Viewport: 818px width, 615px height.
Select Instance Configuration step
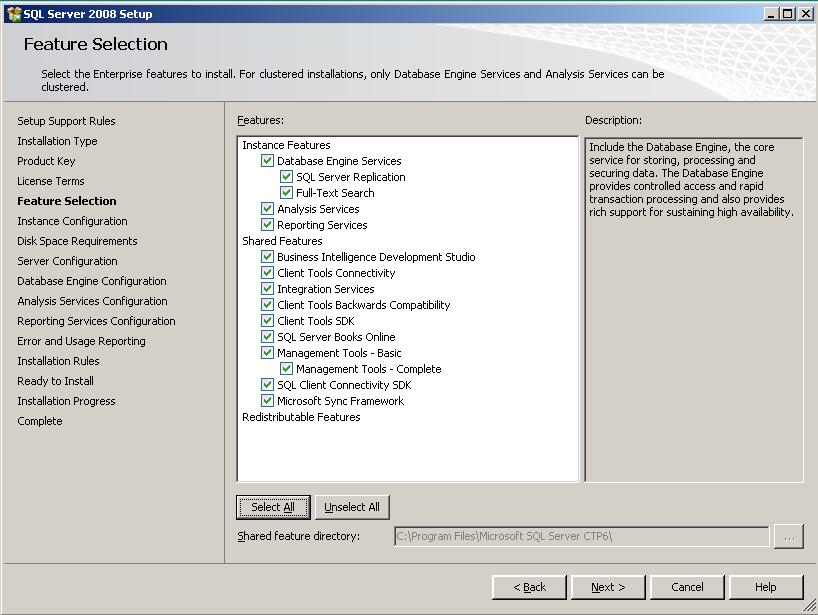pyautogui.click(x=72, y=221)
